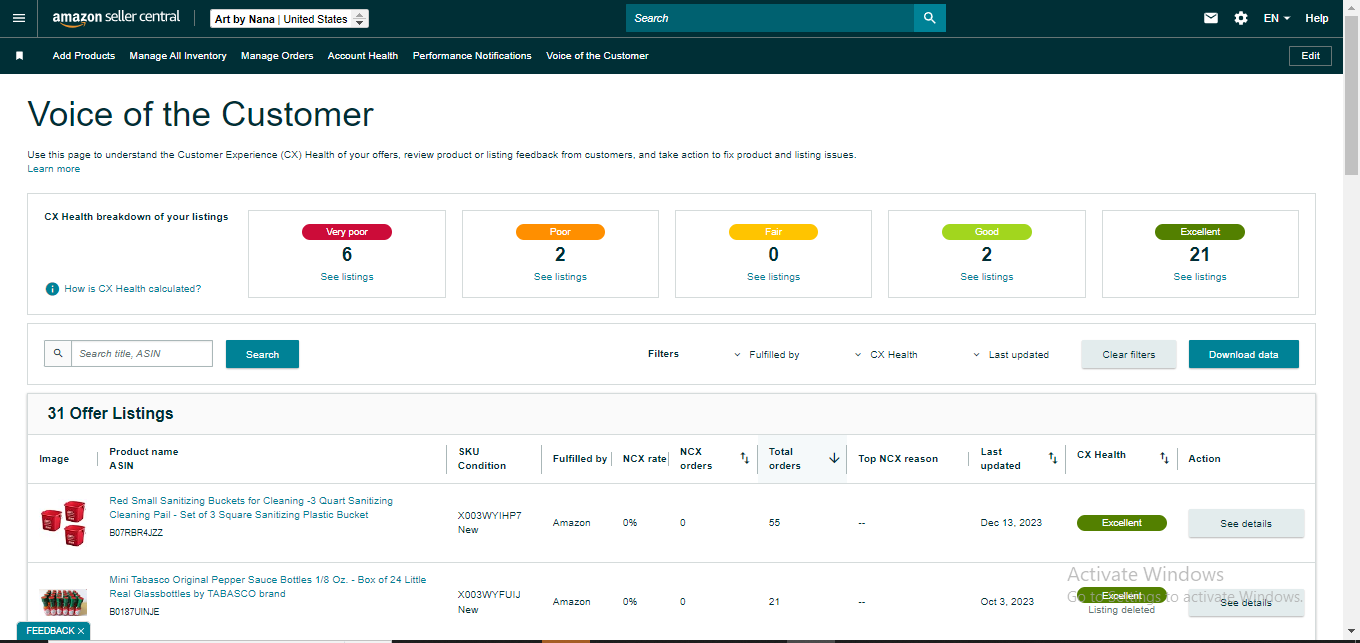Click the Dec 13, 2023 date cell

[x=1011, y=523]
